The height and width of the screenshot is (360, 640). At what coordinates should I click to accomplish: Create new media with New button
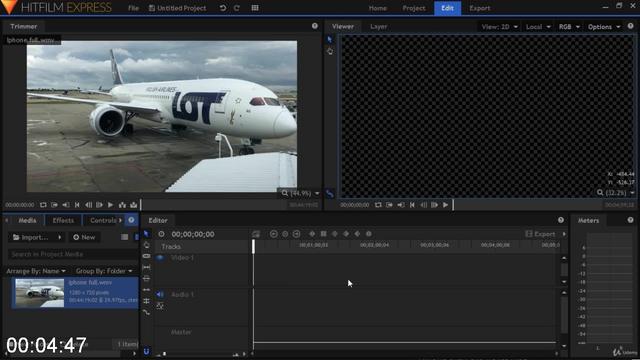(84, 237)
